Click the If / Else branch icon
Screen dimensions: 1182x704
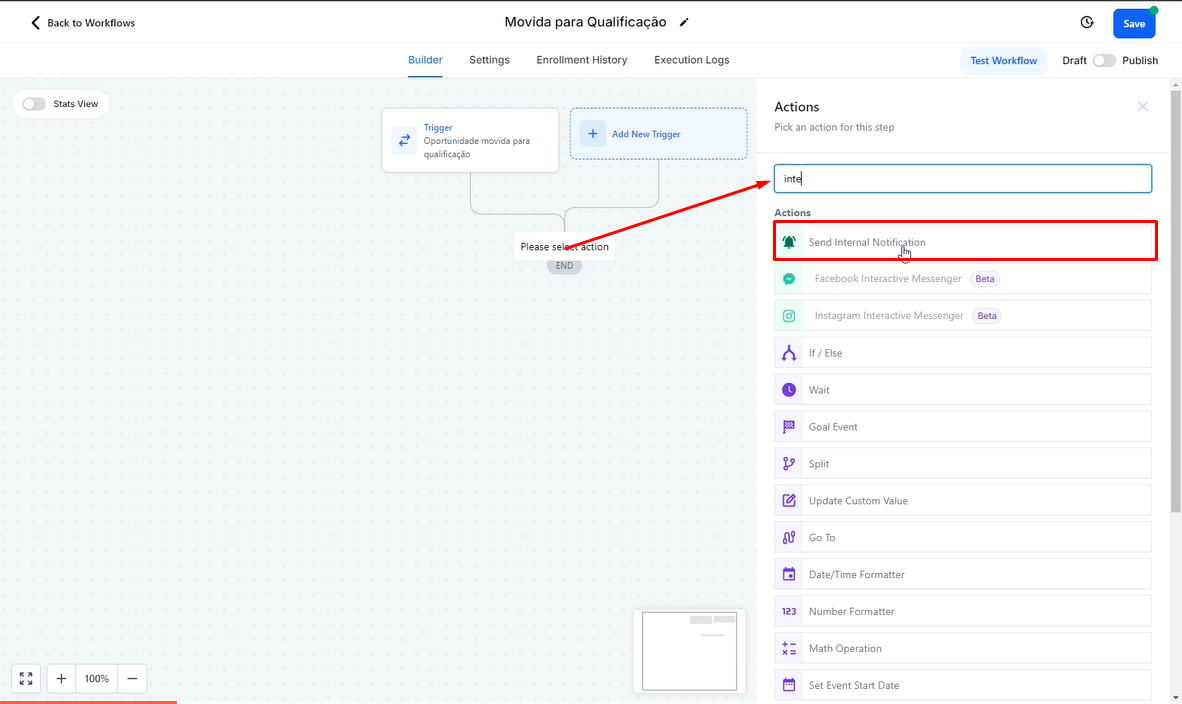tap(789, 353)
